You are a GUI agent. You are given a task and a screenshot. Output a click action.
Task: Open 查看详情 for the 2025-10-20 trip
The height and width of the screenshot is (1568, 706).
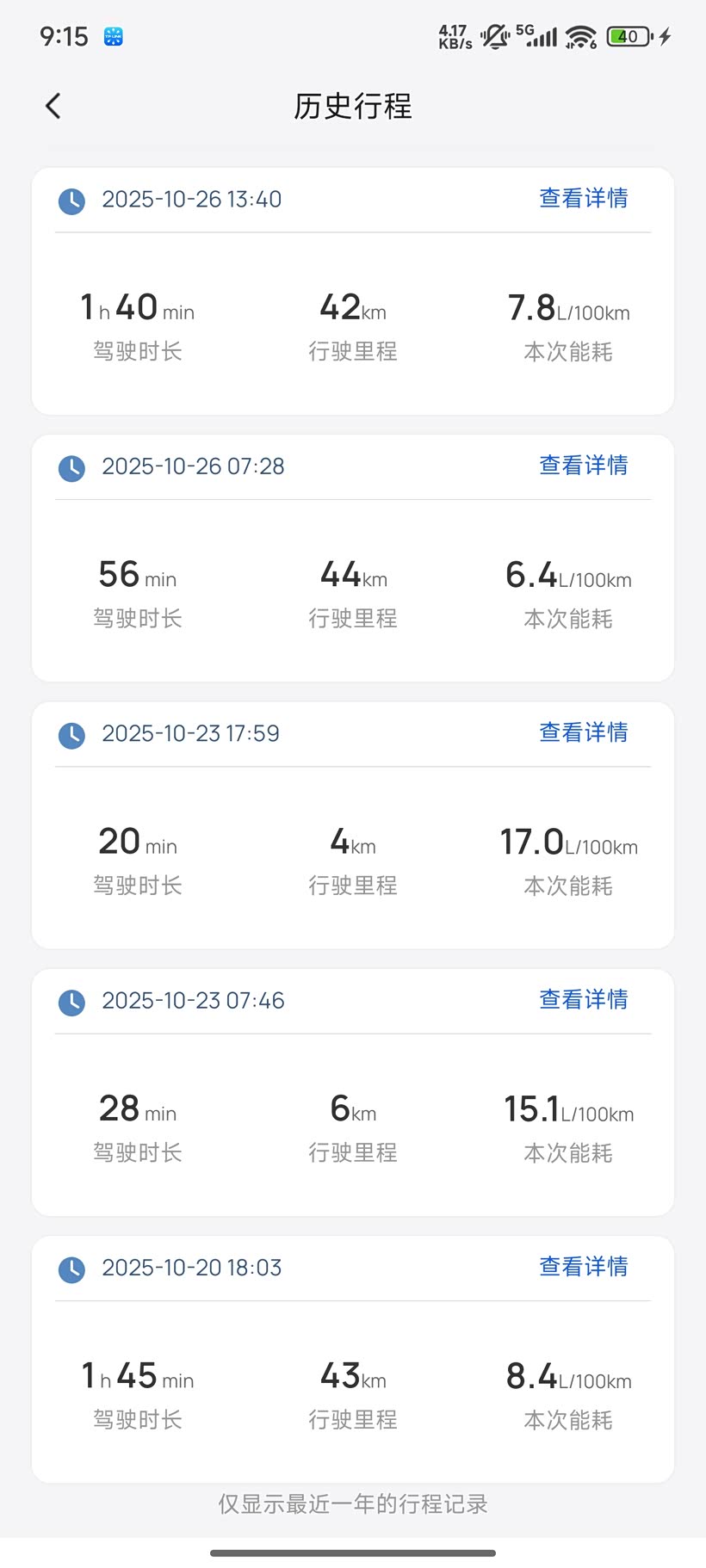[x=583, y=1267]
